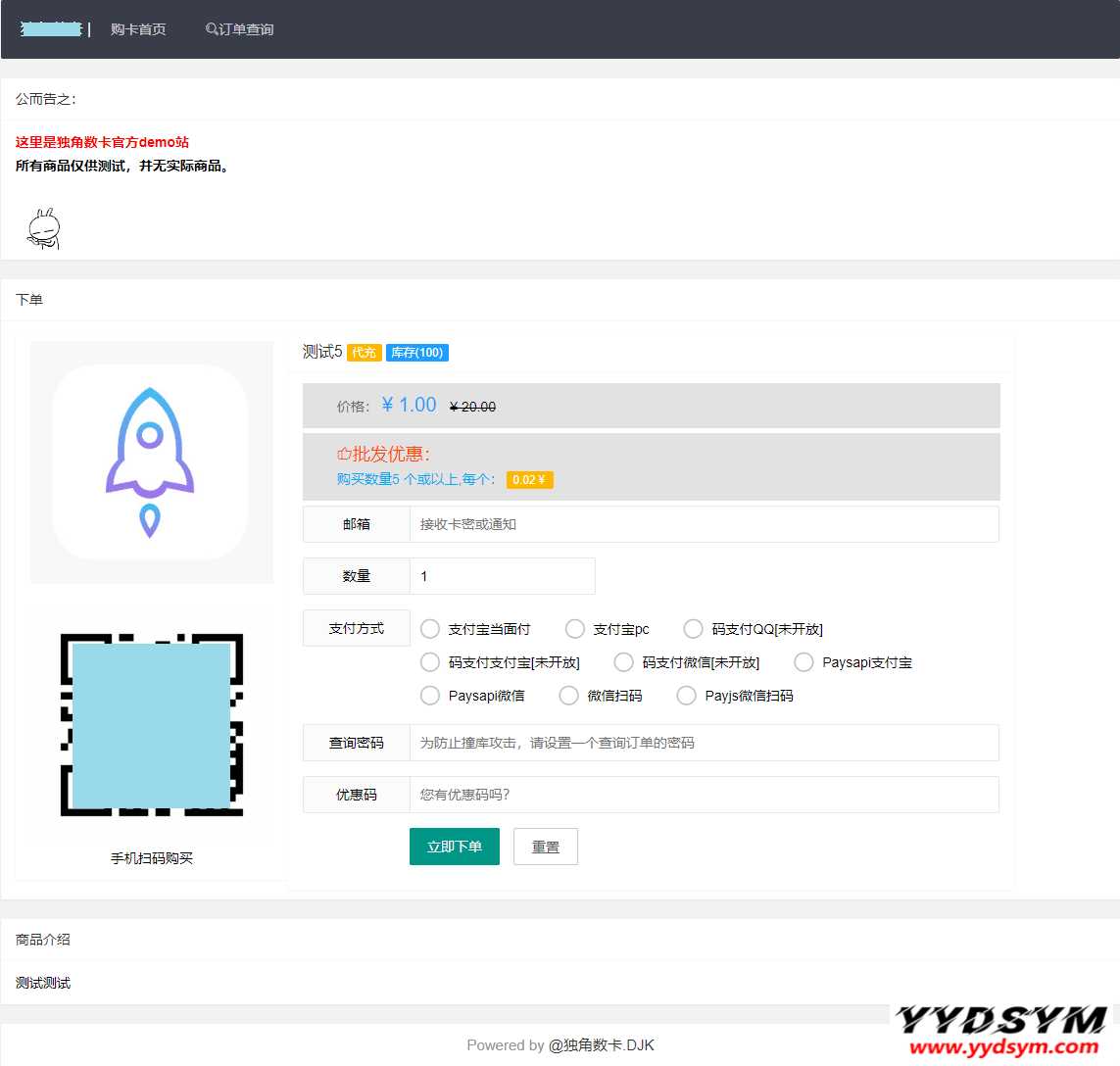Click the 重置 reset button

pyautogui.click(x=546, y=847)
